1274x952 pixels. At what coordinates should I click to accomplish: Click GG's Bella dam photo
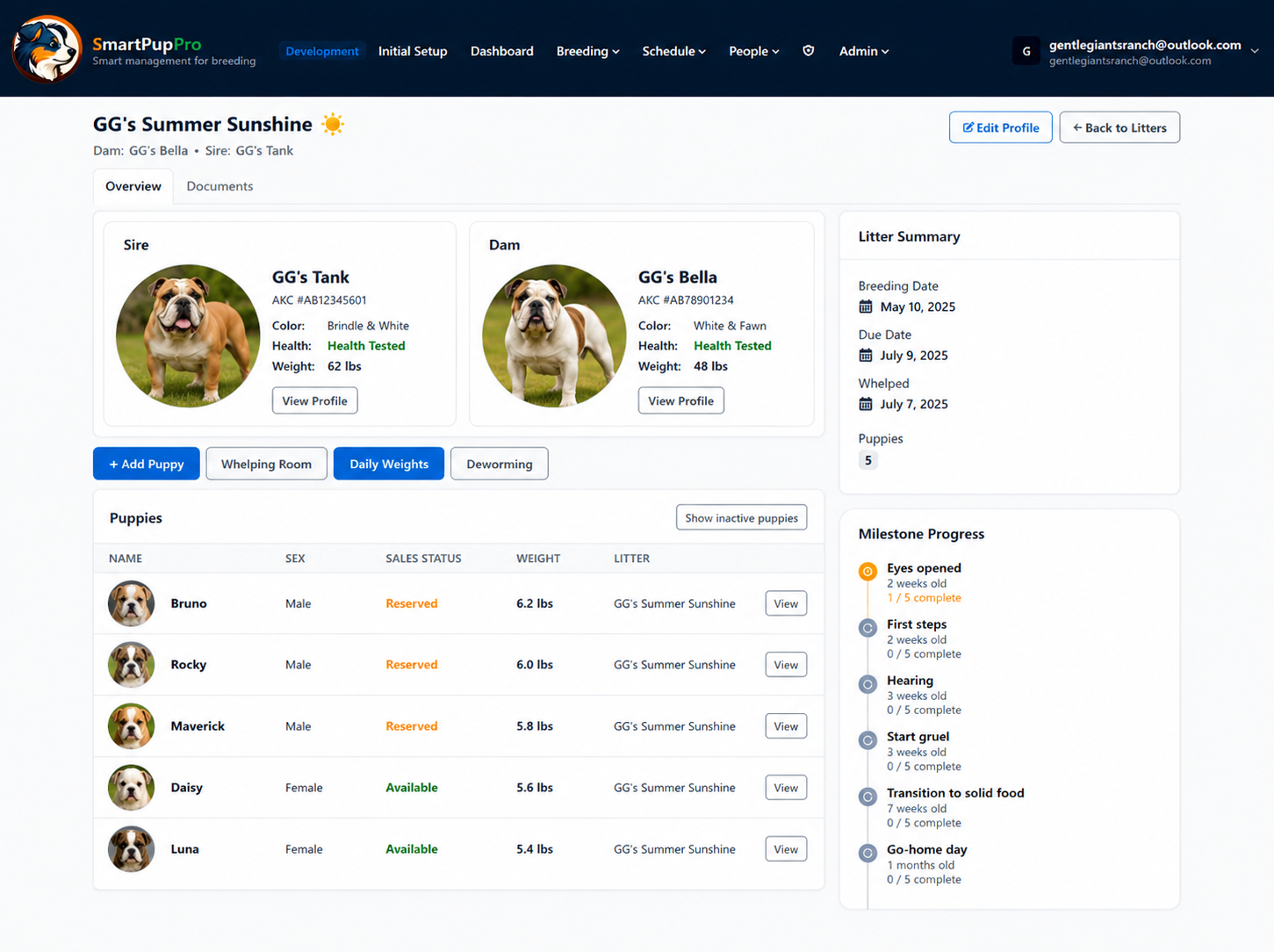(x=554, y=335)
